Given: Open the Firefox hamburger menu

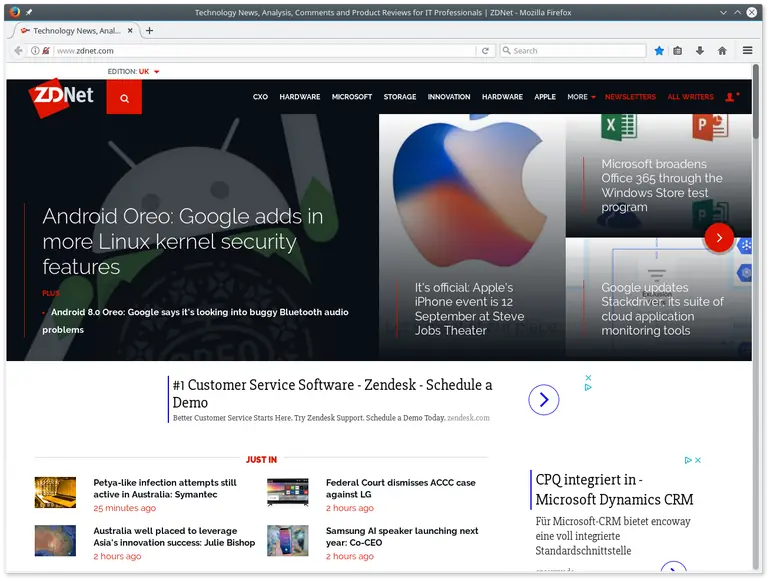Looking at the screenshot, I should (748, 51).
